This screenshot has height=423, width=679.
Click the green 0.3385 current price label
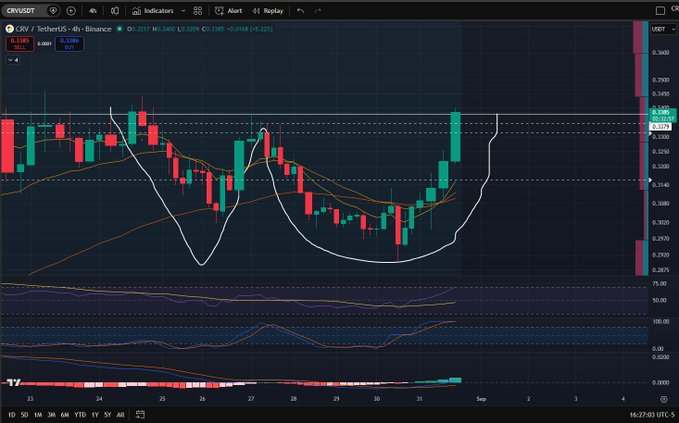[662, 115]
